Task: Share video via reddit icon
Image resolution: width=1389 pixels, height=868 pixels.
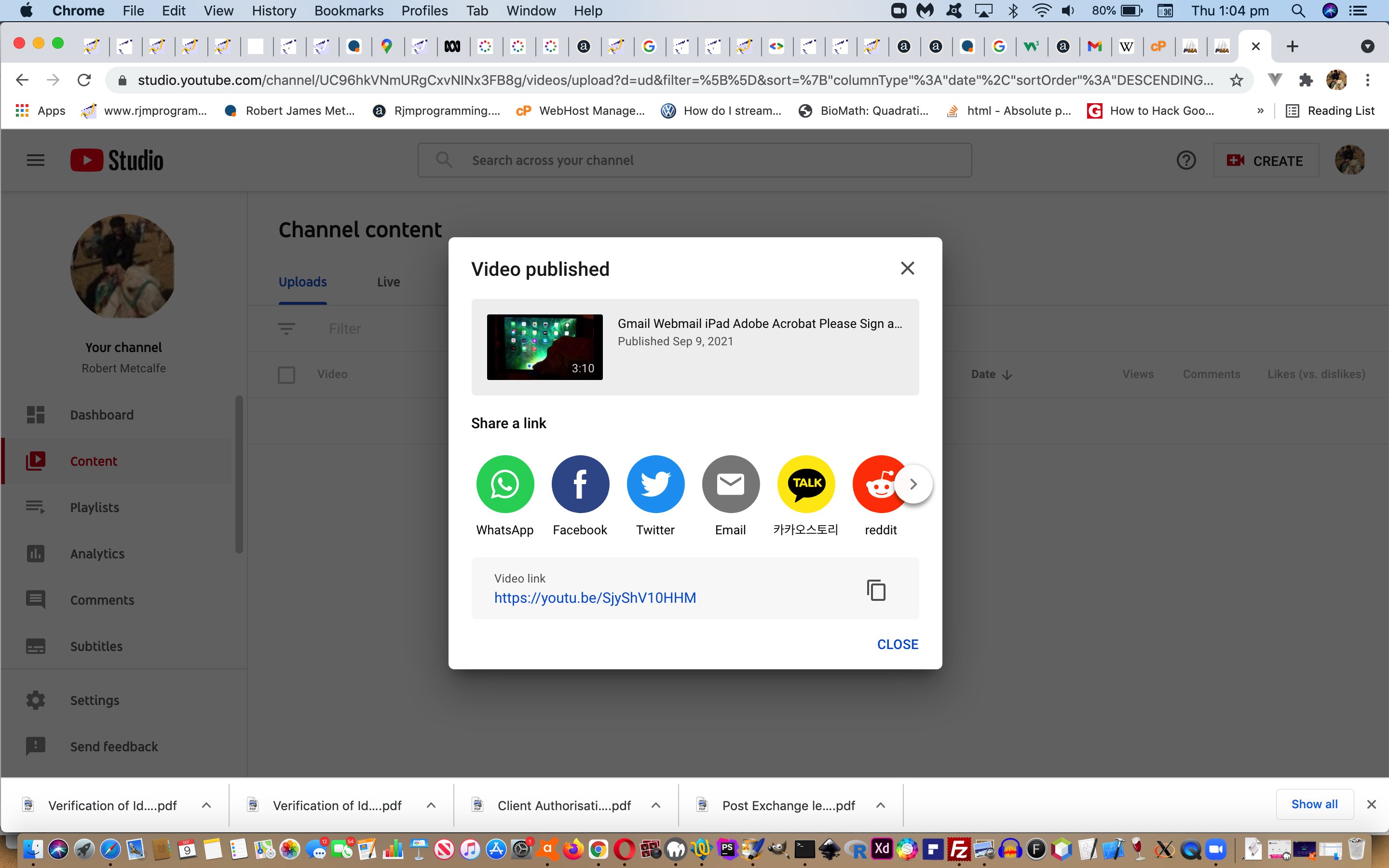Action: coord(878,484)
